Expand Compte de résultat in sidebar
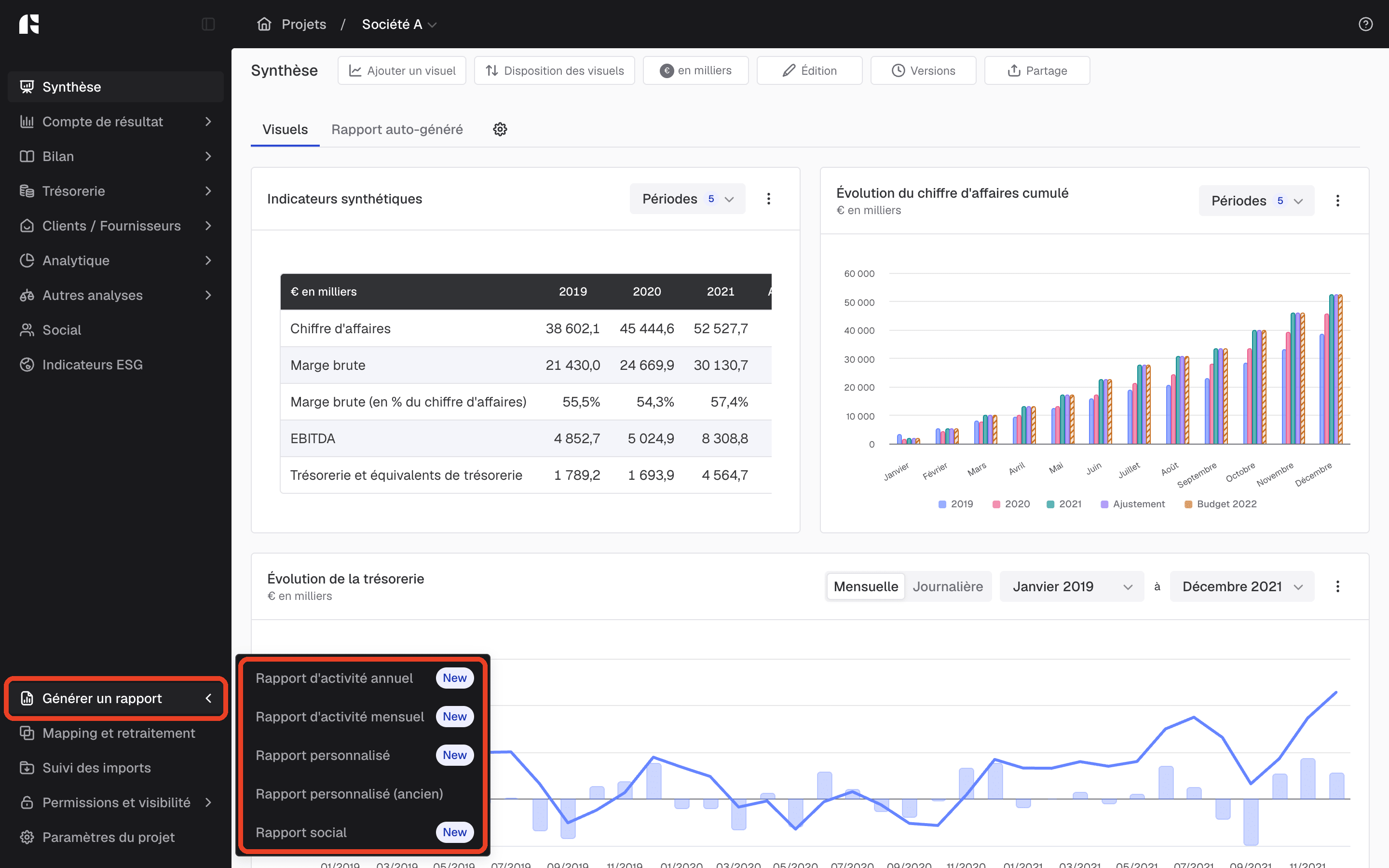Screen dimensions: 1389x868 [x=116, y=122]
